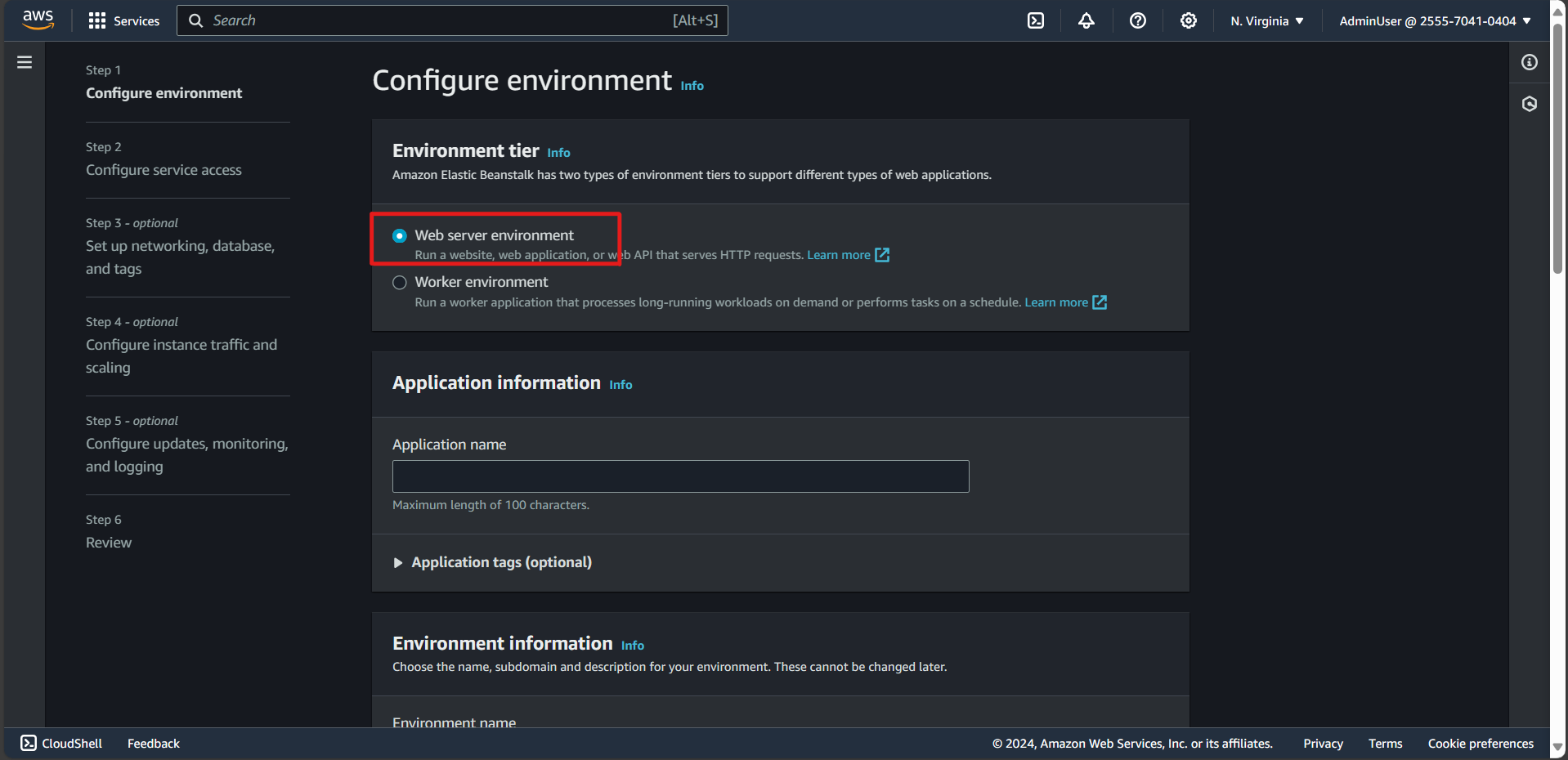The height and width of the screenshot is (760, 1568).
Task: Click external link icon after web server Learn more
Action: coord(882,255)
